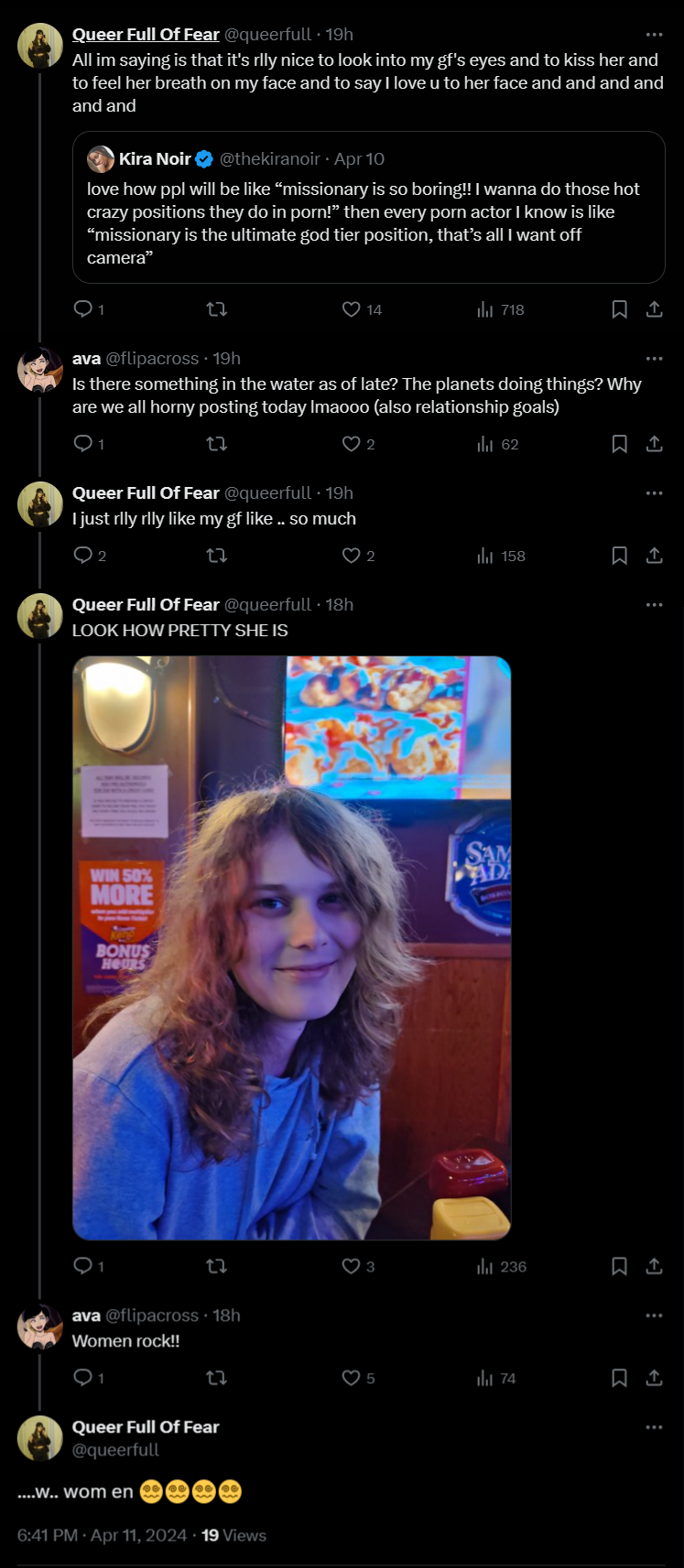684x1568 pixels.
Task: Enlarge the attached photo in the tweet
Action: click(x=291, y=947)
